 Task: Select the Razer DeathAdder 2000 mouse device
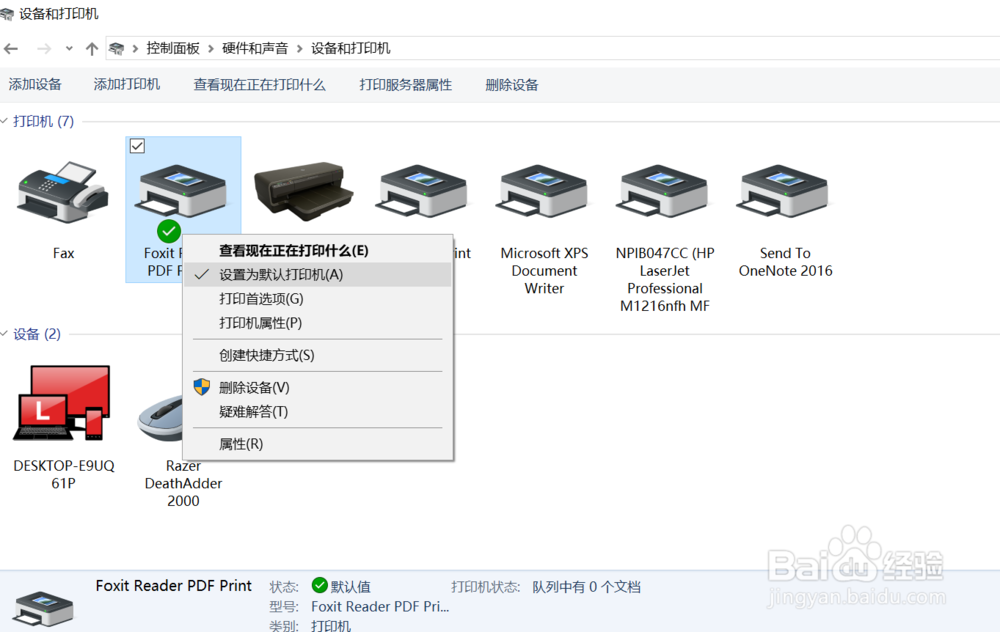[161, 418]
